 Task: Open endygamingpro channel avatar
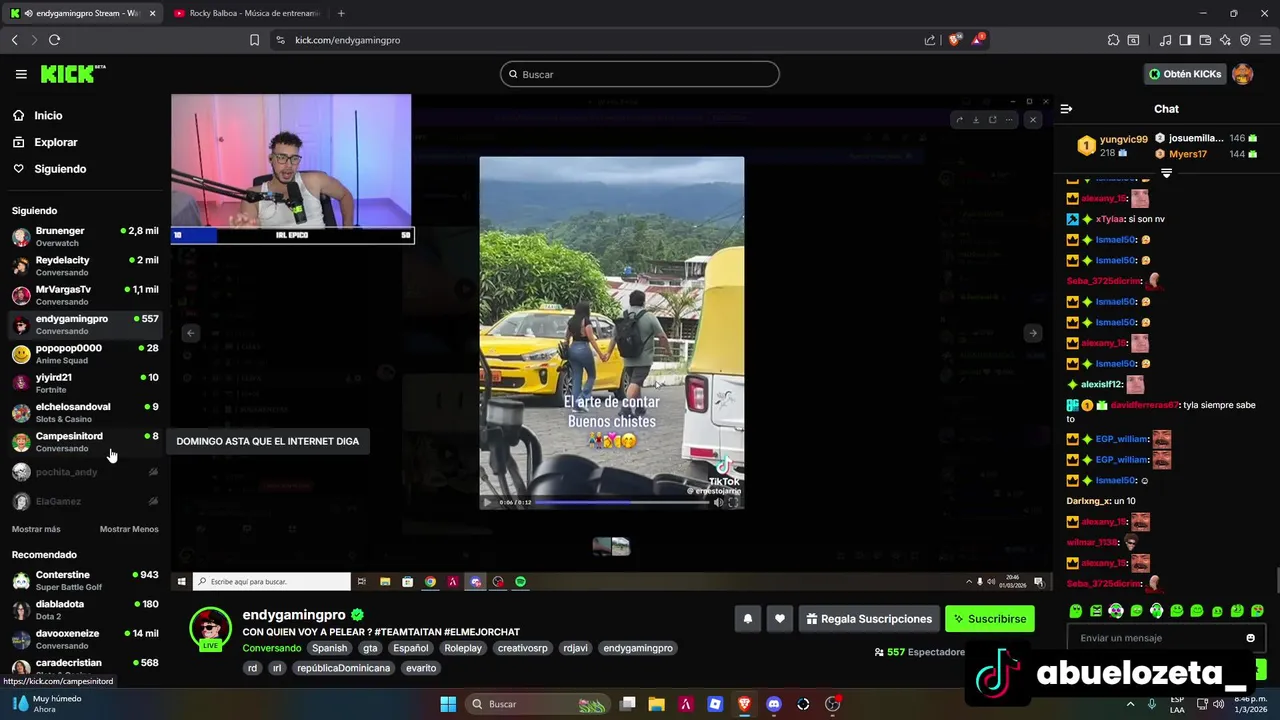pos(211,629)
